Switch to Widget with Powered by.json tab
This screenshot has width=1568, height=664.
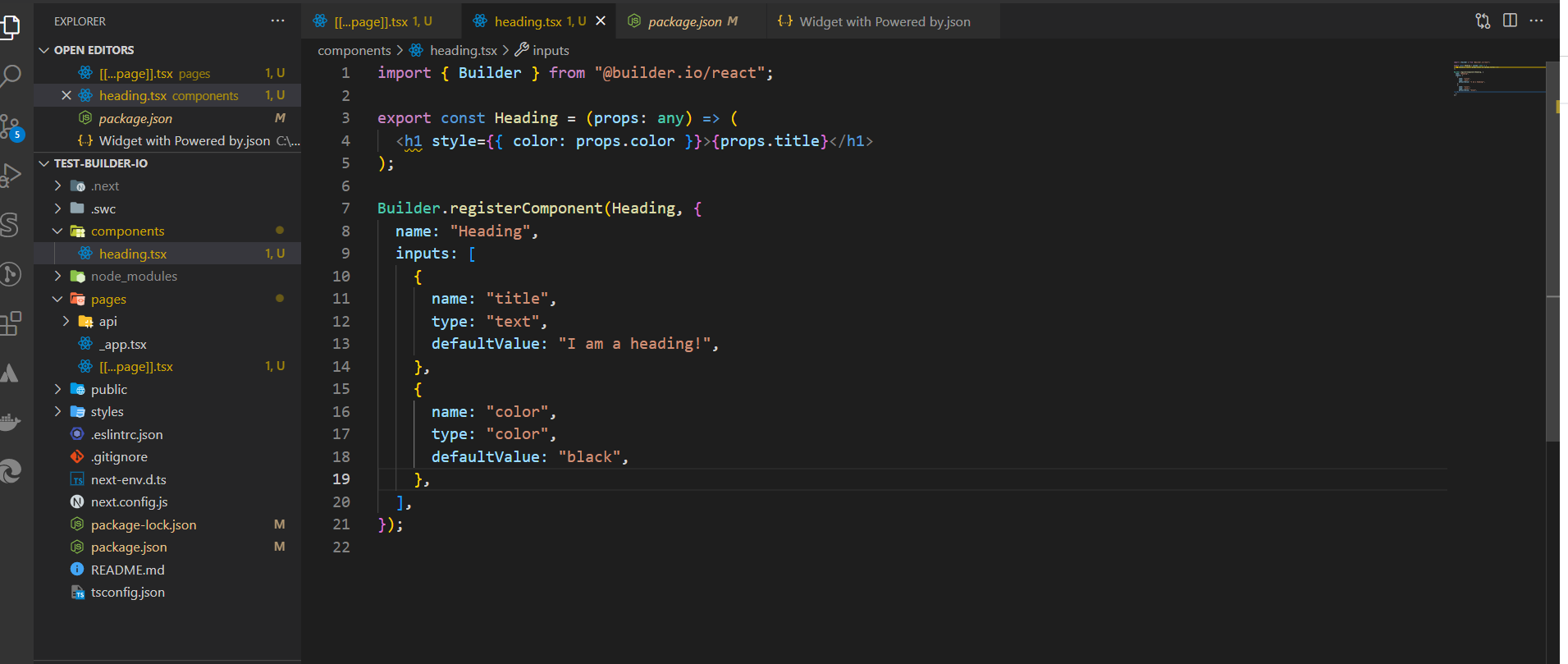pyautogui.click(x=883, y=21)
